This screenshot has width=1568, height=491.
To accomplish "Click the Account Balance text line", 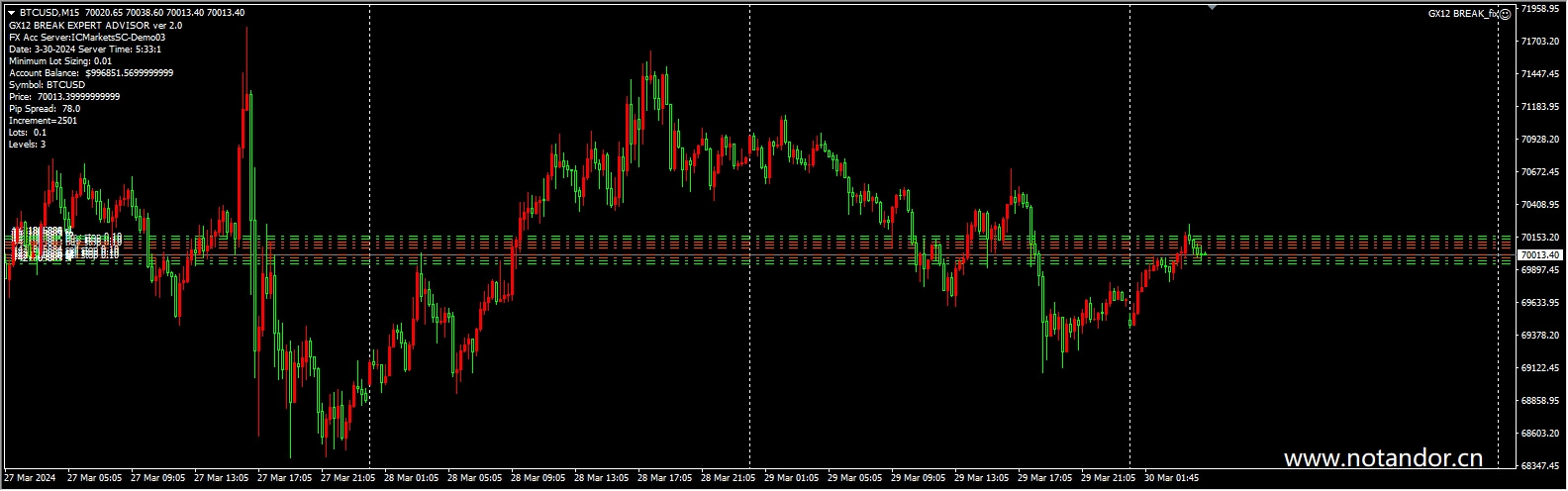I will pos(91,73).
